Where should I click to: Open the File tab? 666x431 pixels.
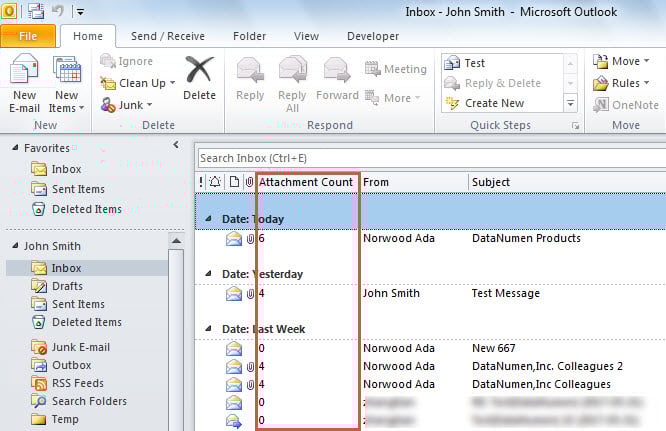point(28,36)
